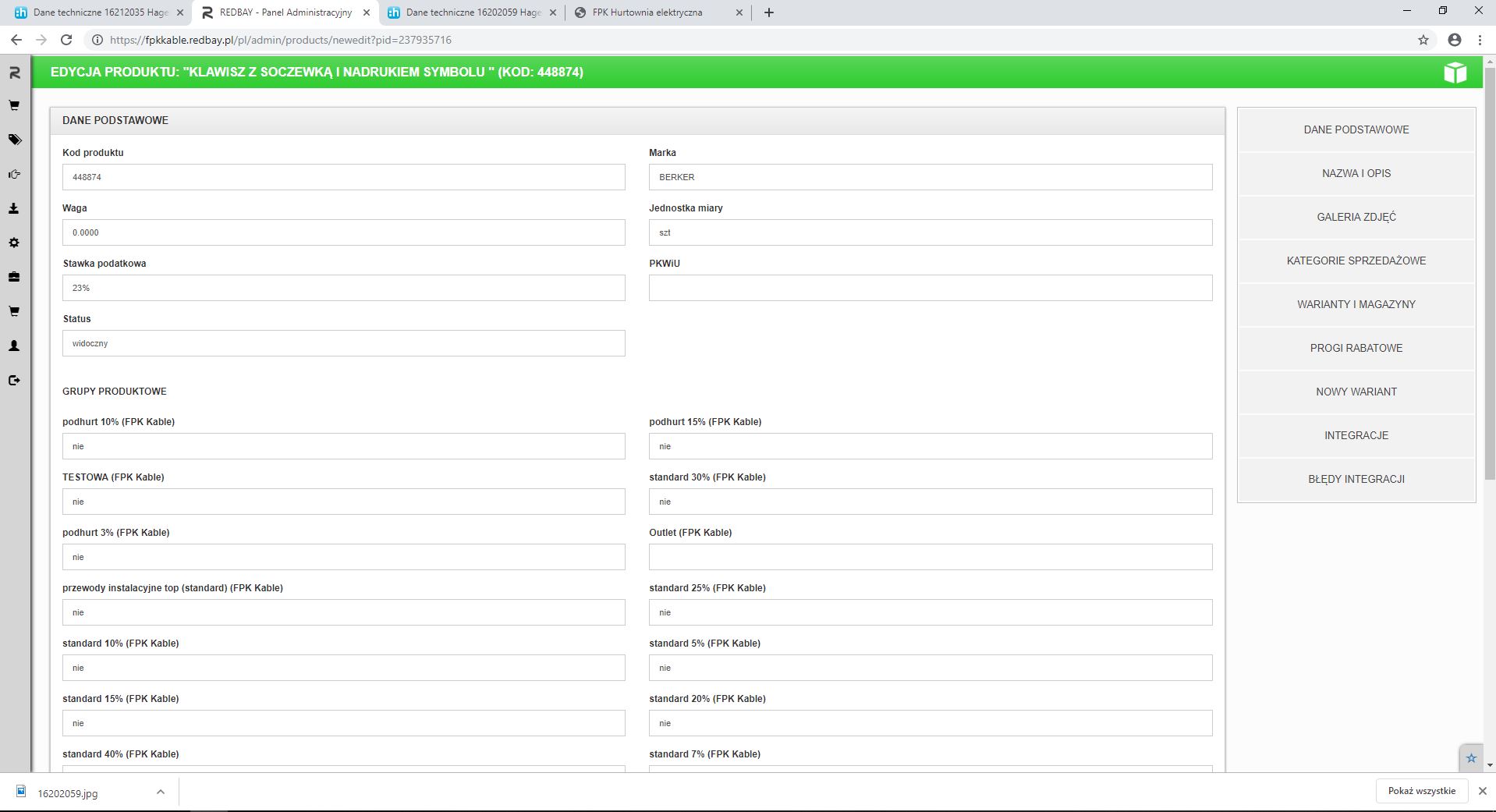Screen dimensions: 1496x812
Task: Open GALERIA ZDJĘĆ section
Action: tap(1356, 217)
